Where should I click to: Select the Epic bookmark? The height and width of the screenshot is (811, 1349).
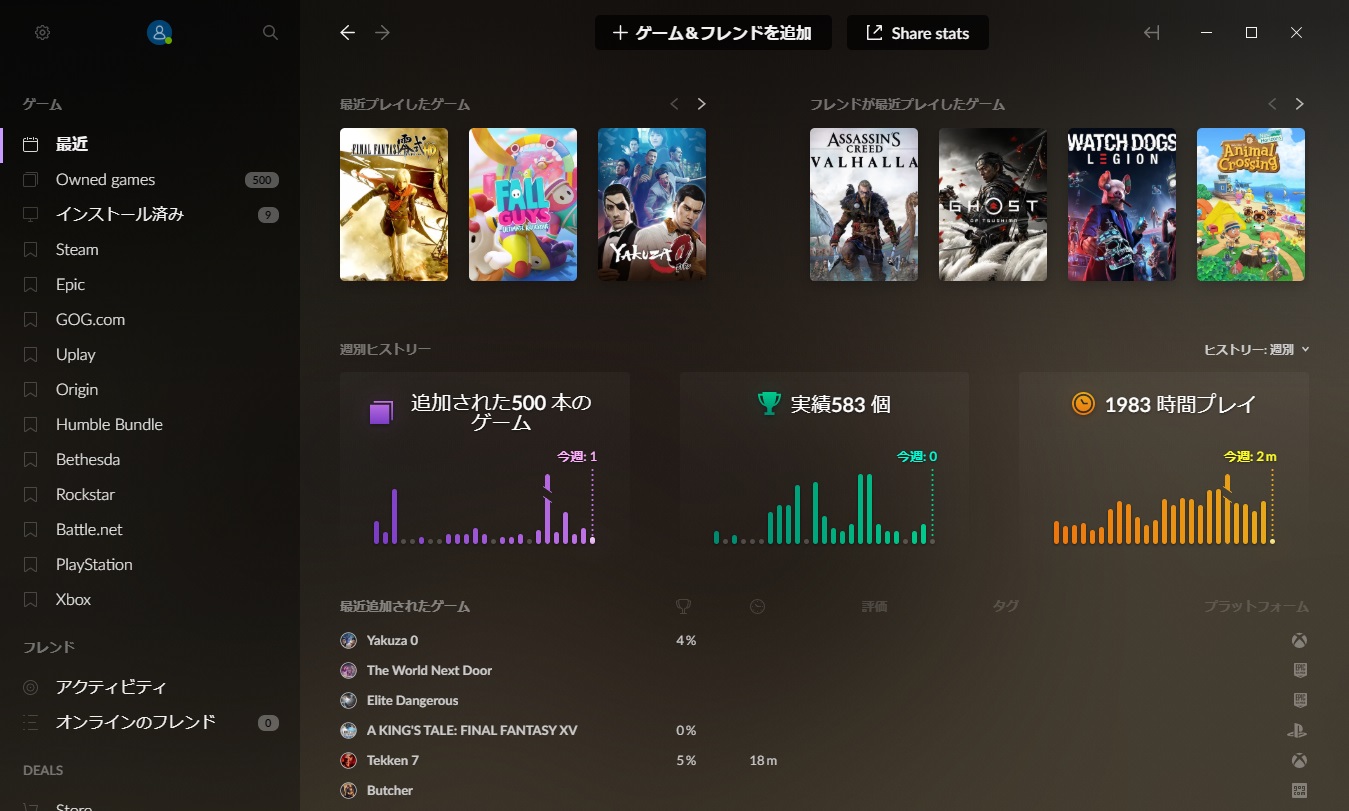150,284
